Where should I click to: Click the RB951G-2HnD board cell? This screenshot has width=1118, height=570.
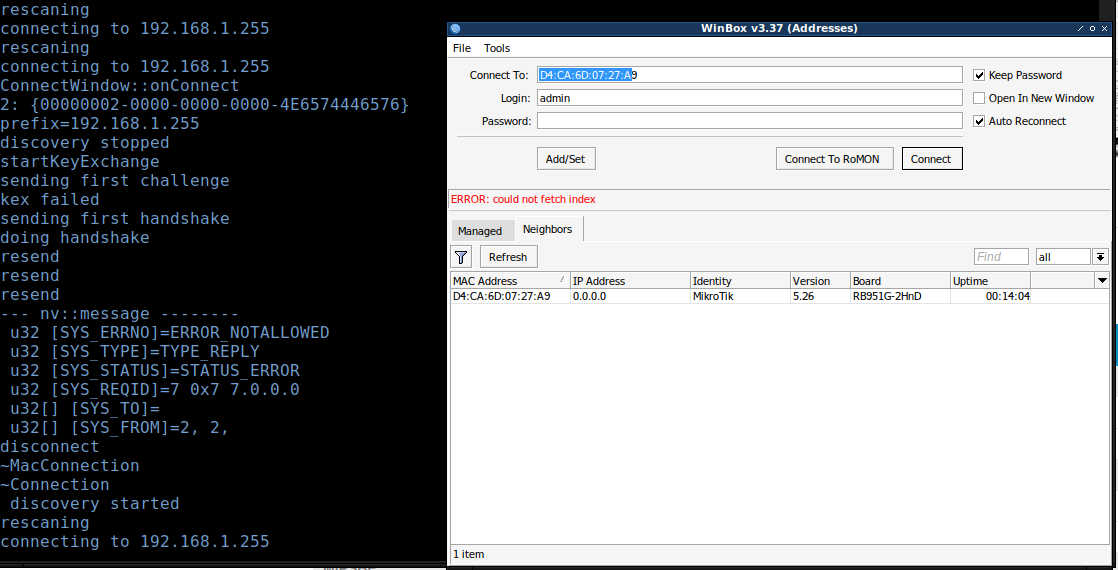[900, 296]
